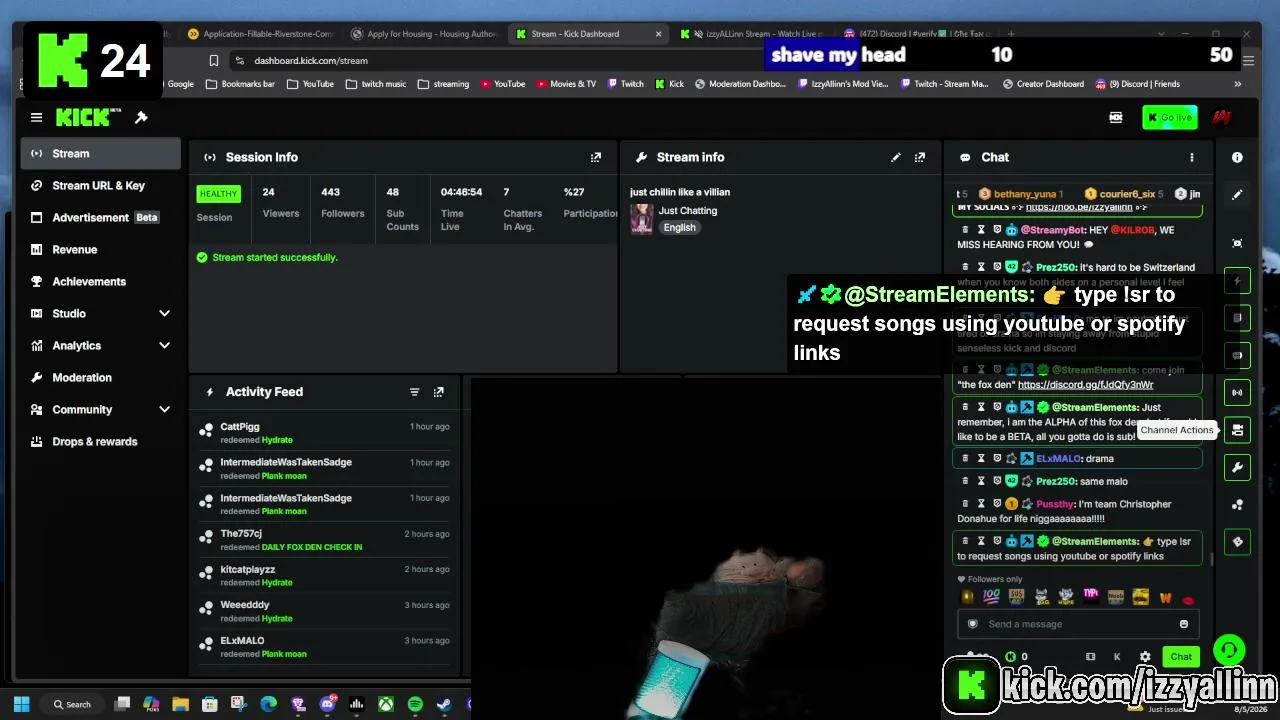Click the browser address bar URL
Viewport: 1280px width, 720px height.
[311, 61]
